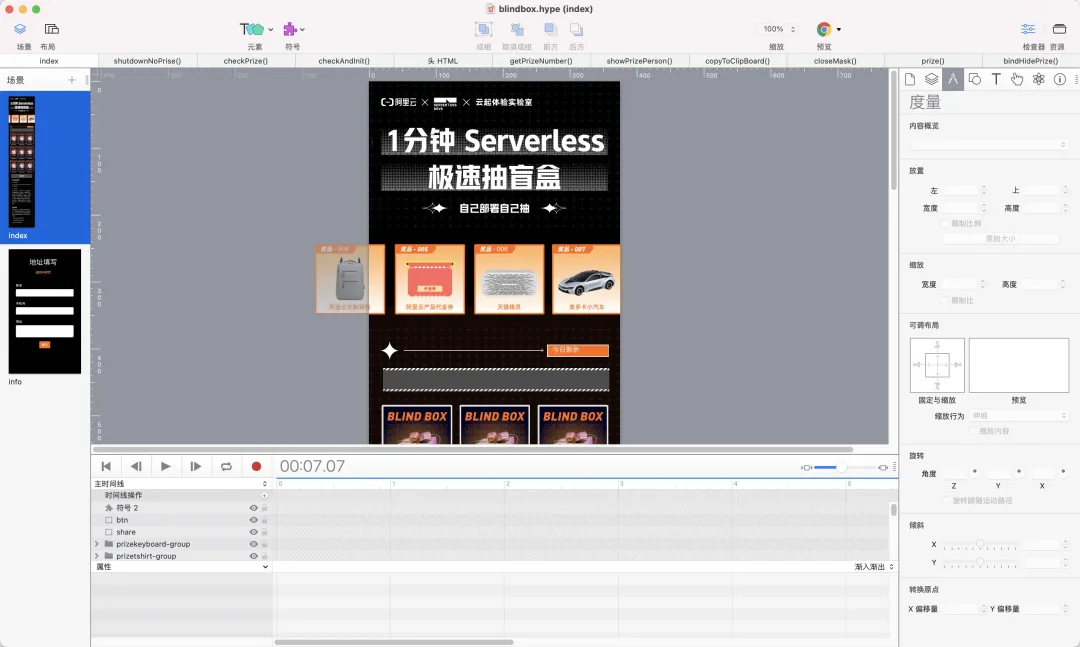Switch to the checkPrize() tab
Viewport: 1080px width, 647px height.
(246, 61)
